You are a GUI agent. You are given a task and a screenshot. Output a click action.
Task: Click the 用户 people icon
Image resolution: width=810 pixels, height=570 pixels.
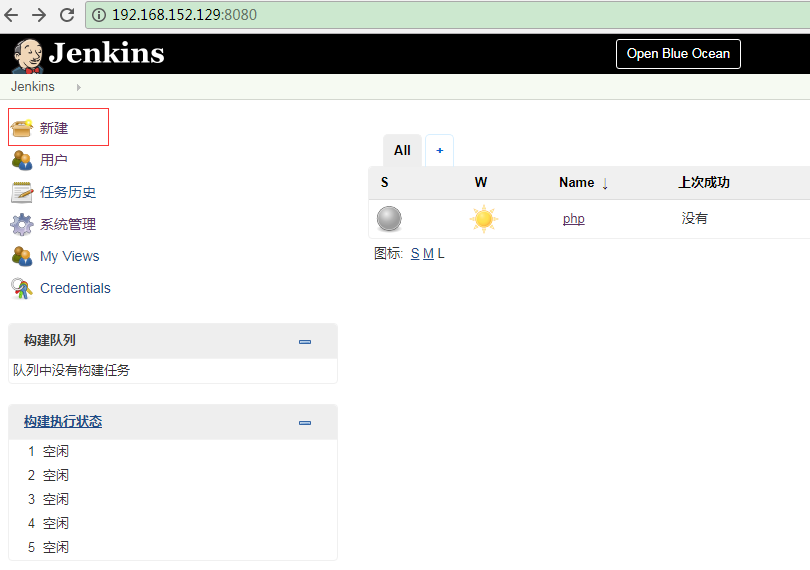tap(22, 160)
